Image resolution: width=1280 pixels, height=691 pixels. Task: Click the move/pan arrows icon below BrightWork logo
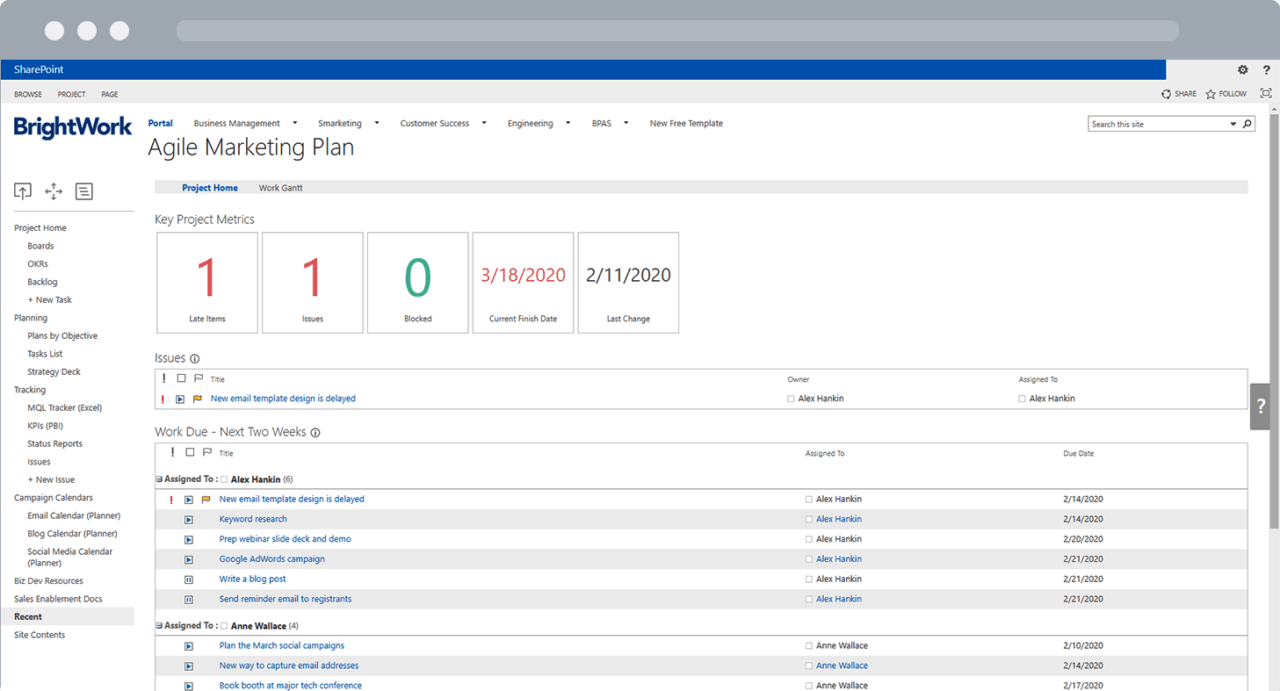click(x=53, y=191)
